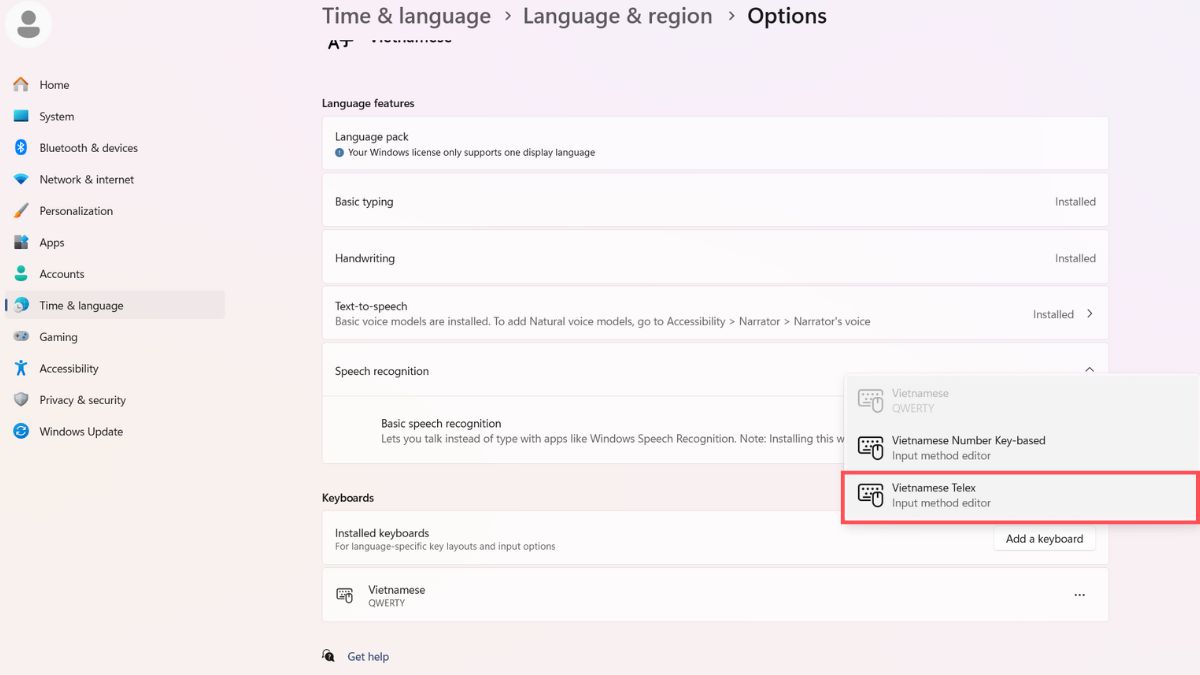Click the Gaming controller icon
The width and height of the screenshot is (1200, 675).
tap(21, 337)
